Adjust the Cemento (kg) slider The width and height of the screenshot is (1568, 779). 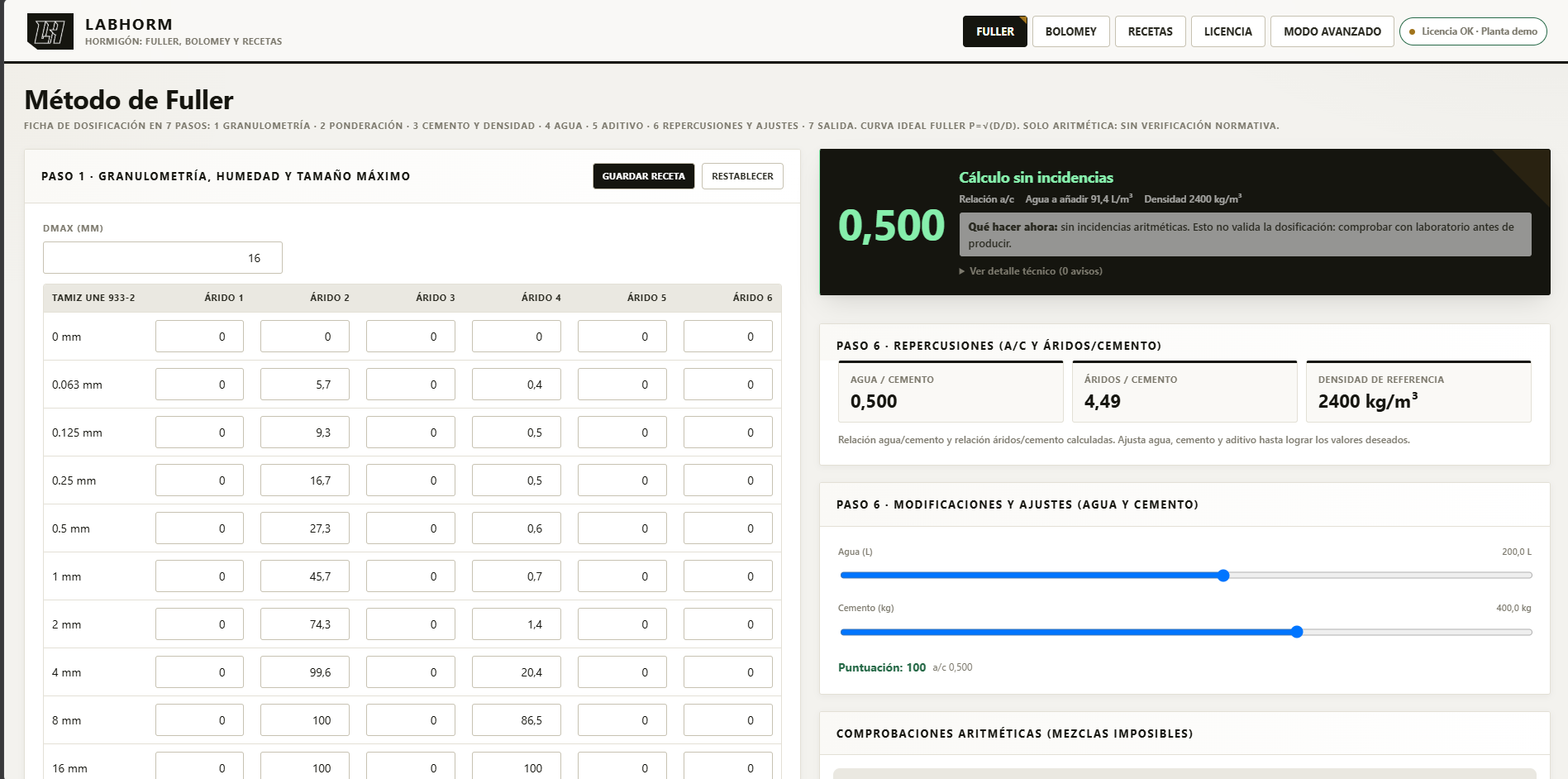click(1185, 632)
